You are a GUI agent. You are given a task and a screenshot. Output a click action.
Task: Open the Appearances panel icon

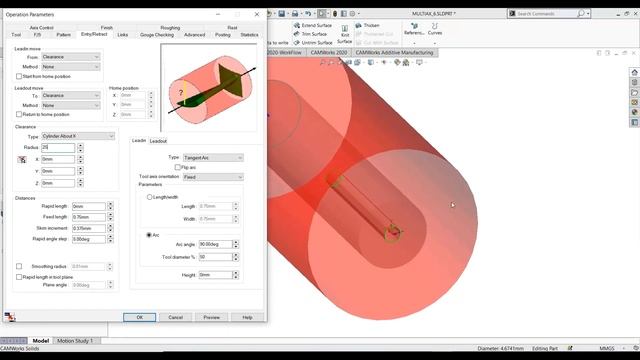point(634,112)
